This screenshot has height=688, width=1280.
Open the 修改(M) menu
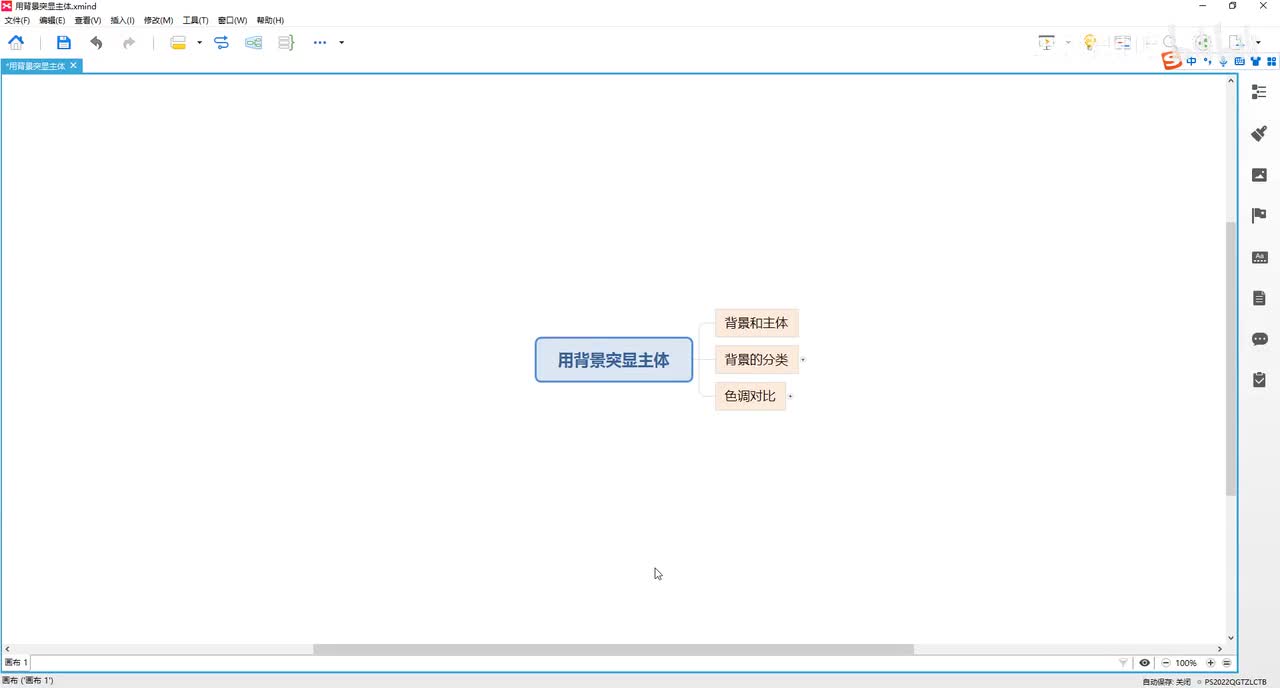(158, 20)
